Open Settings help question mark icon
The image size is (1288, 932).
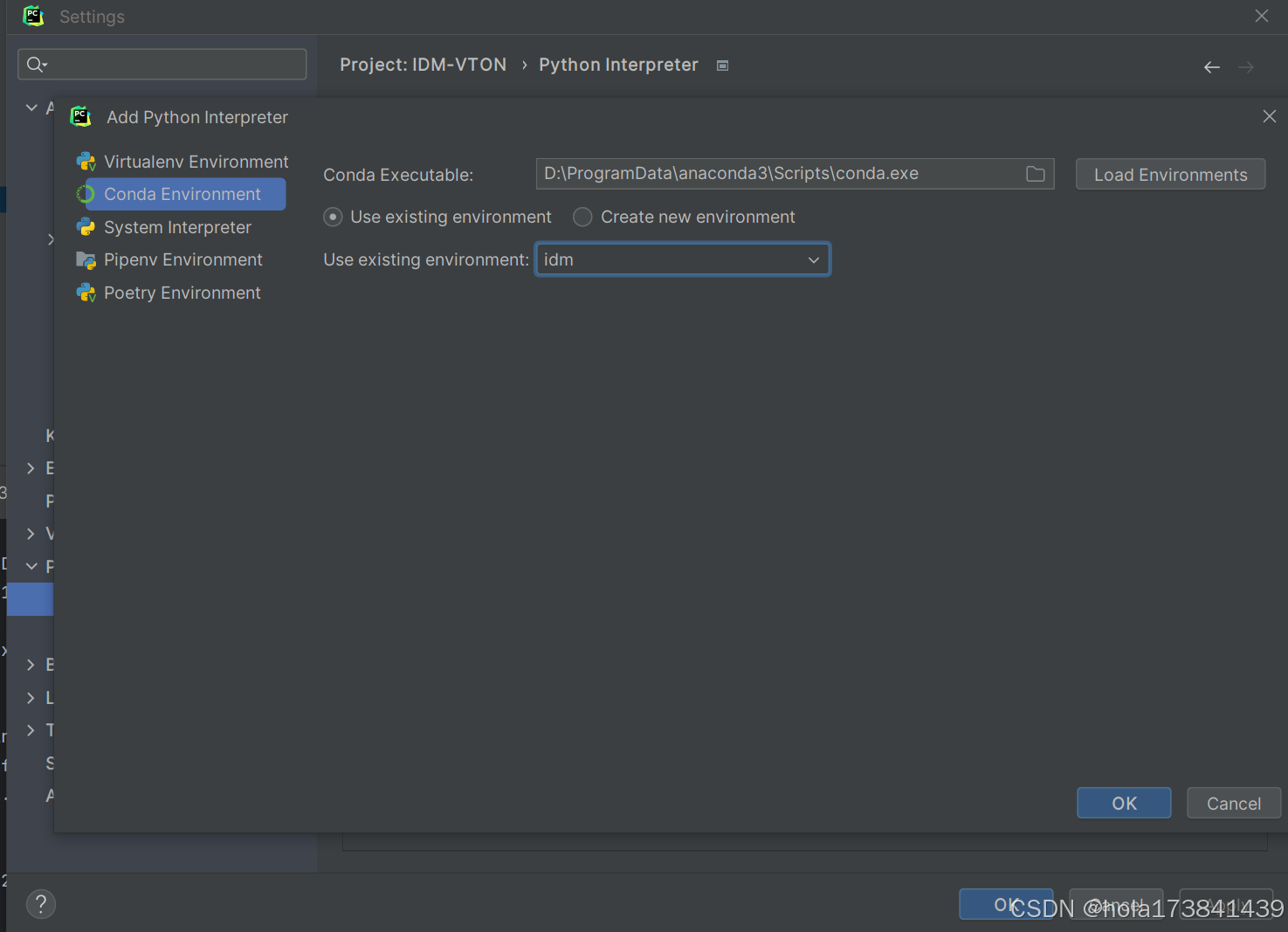click(41, 904)
